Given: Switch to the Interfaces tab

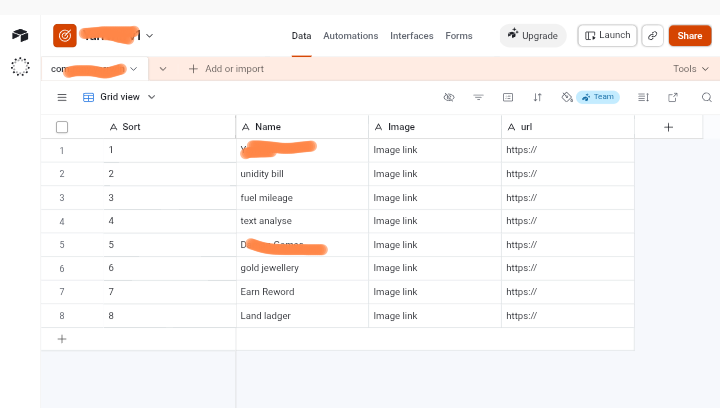Looking at the screenshot, I should (x=411, y=36).
